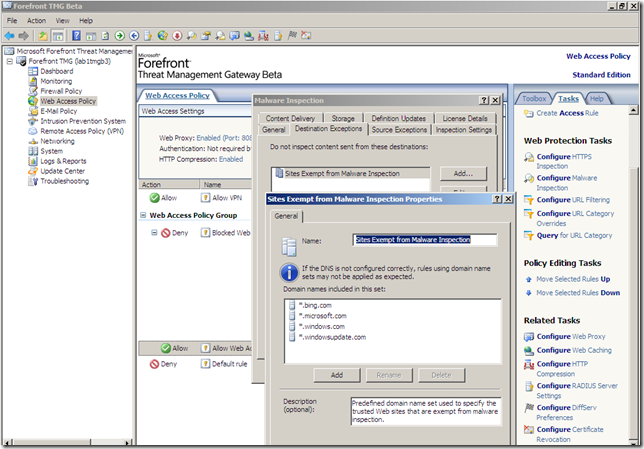
Task: Click the red circle down-arrow toolbar icon
Action: [x=177, y=36]
